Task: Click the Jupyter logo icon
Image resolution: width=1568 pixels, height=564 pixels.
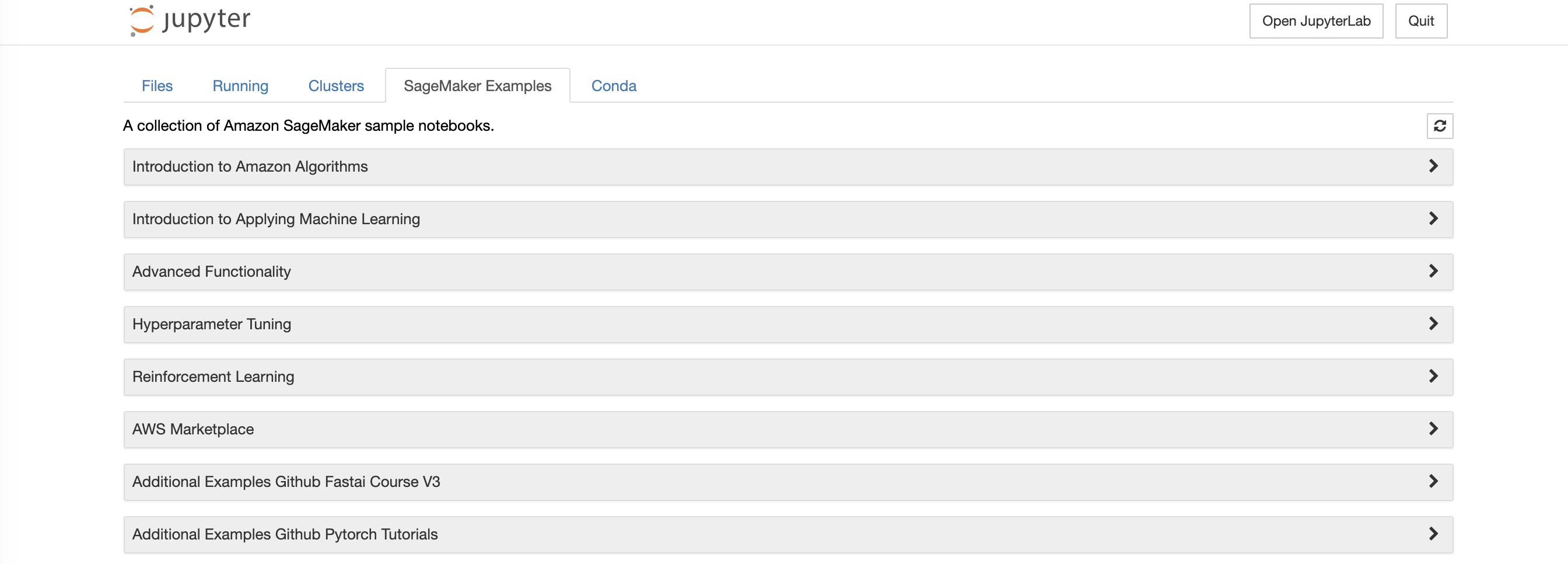Action: click(x=141, y=20)
